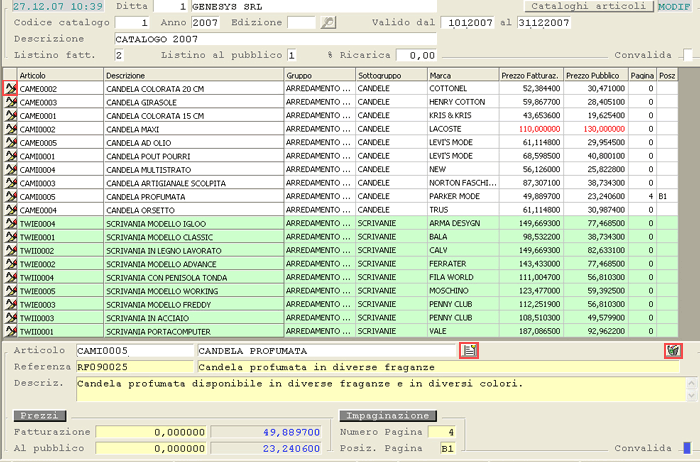The height and width of the screenshot is (462, 700).
Task: Select the red price 110,000000 cell
Action: pyautogui.click(x=531, y=129)
